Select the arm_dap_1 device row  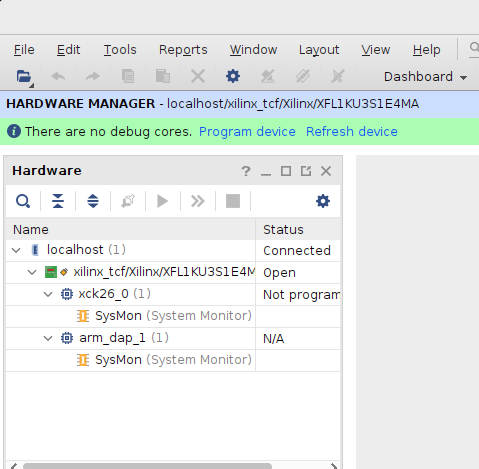click(173, 338)
